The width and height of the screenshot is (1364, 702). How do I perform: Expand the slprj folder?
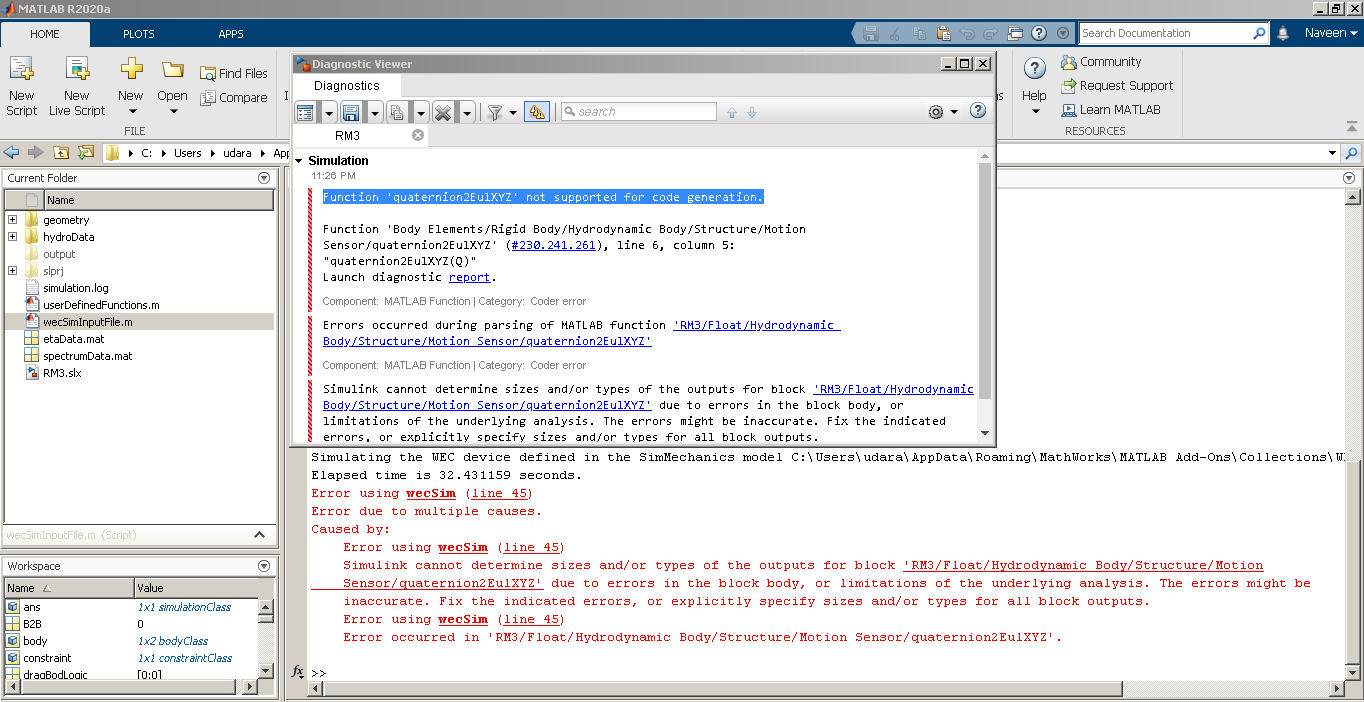[x=12, y=271]
